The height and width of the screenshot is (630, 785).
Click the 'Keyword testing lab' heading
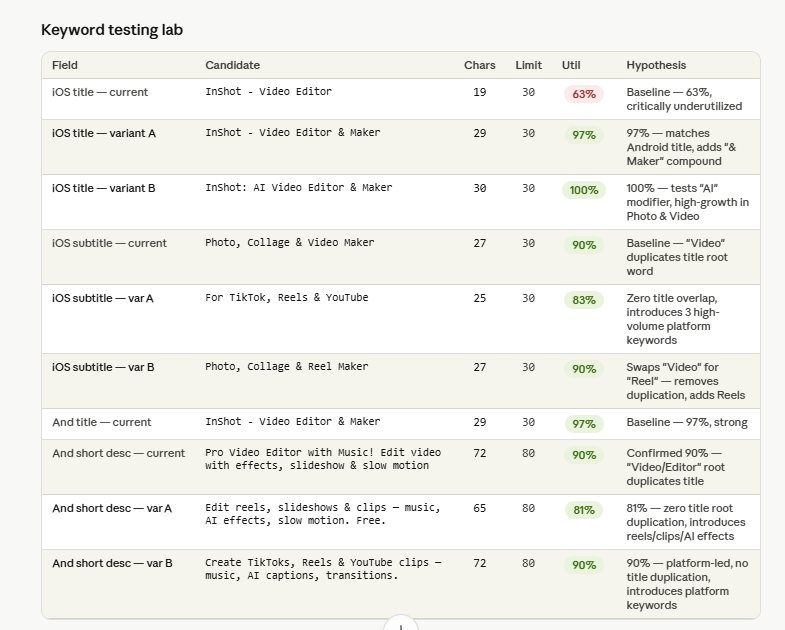click(112, 30)
